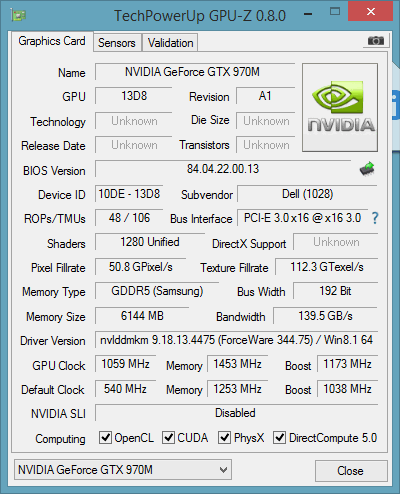
Task: Click the camera screenshot icon
Action: point(376,41)
